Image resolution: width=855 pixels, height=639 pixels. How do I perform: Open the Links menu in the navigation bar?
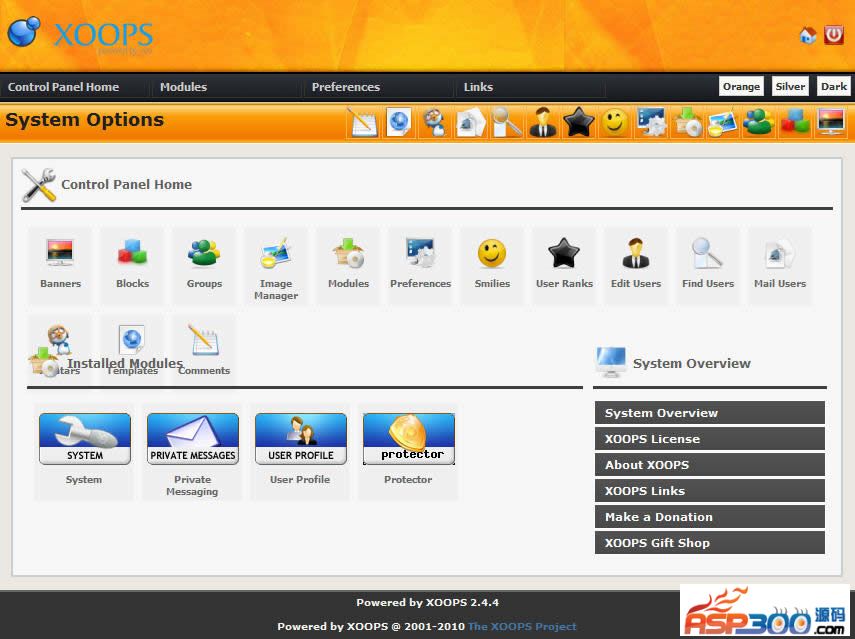(x=478, y=87)
